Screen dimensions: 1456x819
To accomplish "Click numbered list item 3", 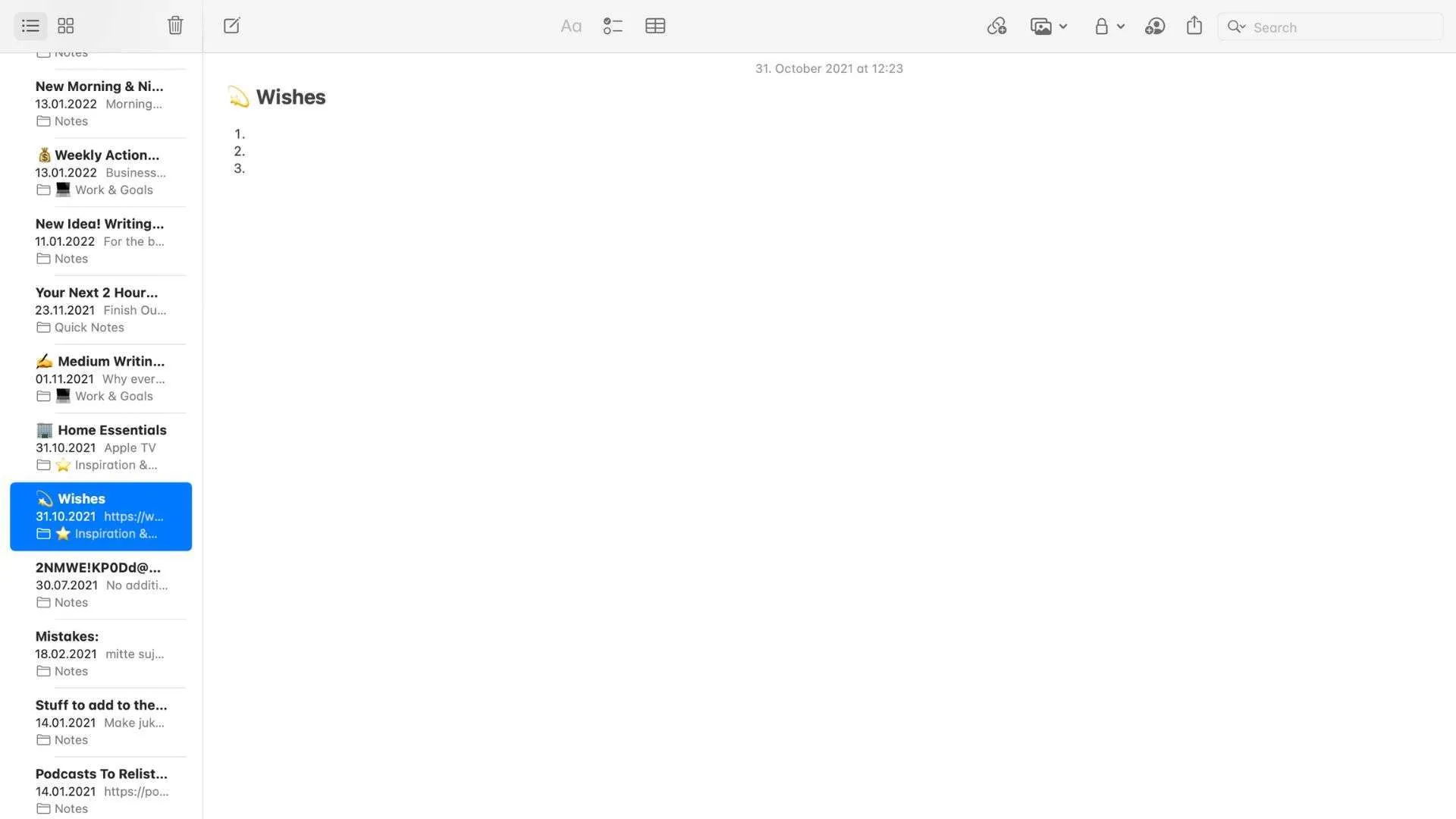I will pos(240,169).
